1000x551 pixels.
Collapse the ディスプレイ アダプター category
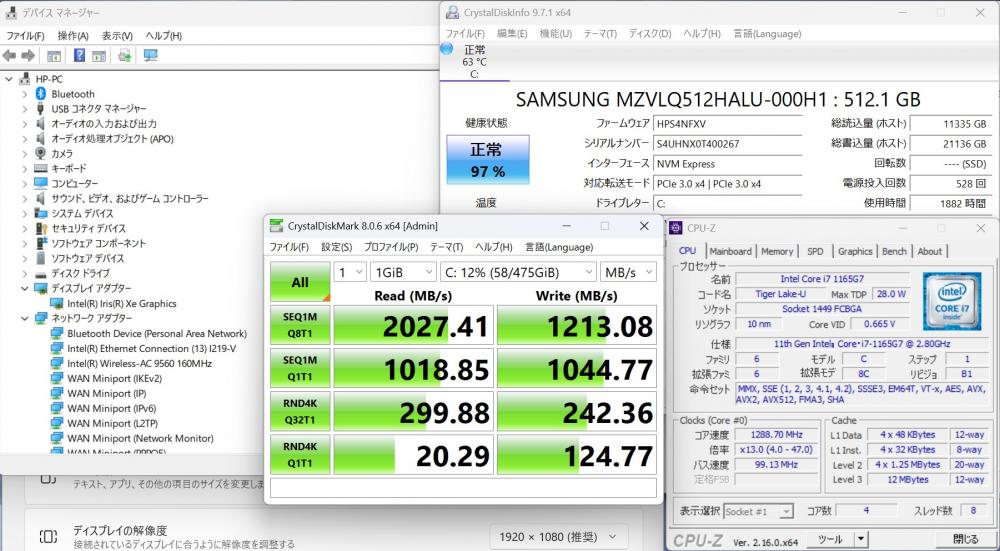24,288
